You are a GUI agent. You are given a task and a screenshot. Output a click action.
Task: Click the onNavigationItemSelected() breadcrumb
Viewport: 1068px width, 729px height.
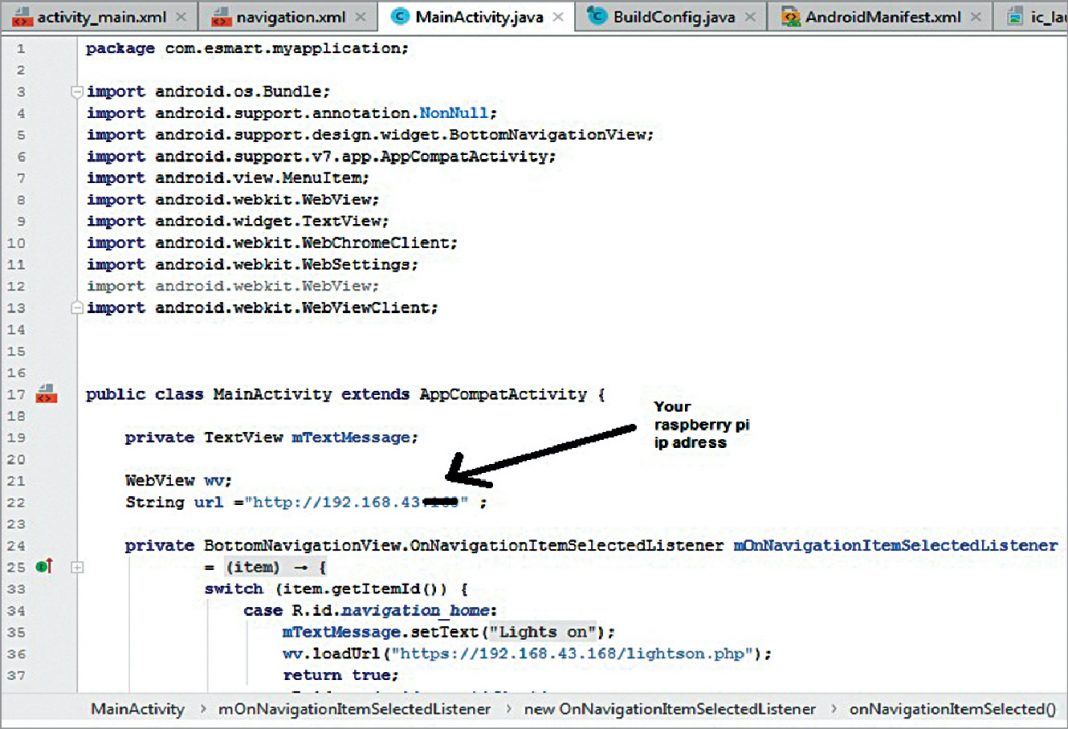pos(951,709)
